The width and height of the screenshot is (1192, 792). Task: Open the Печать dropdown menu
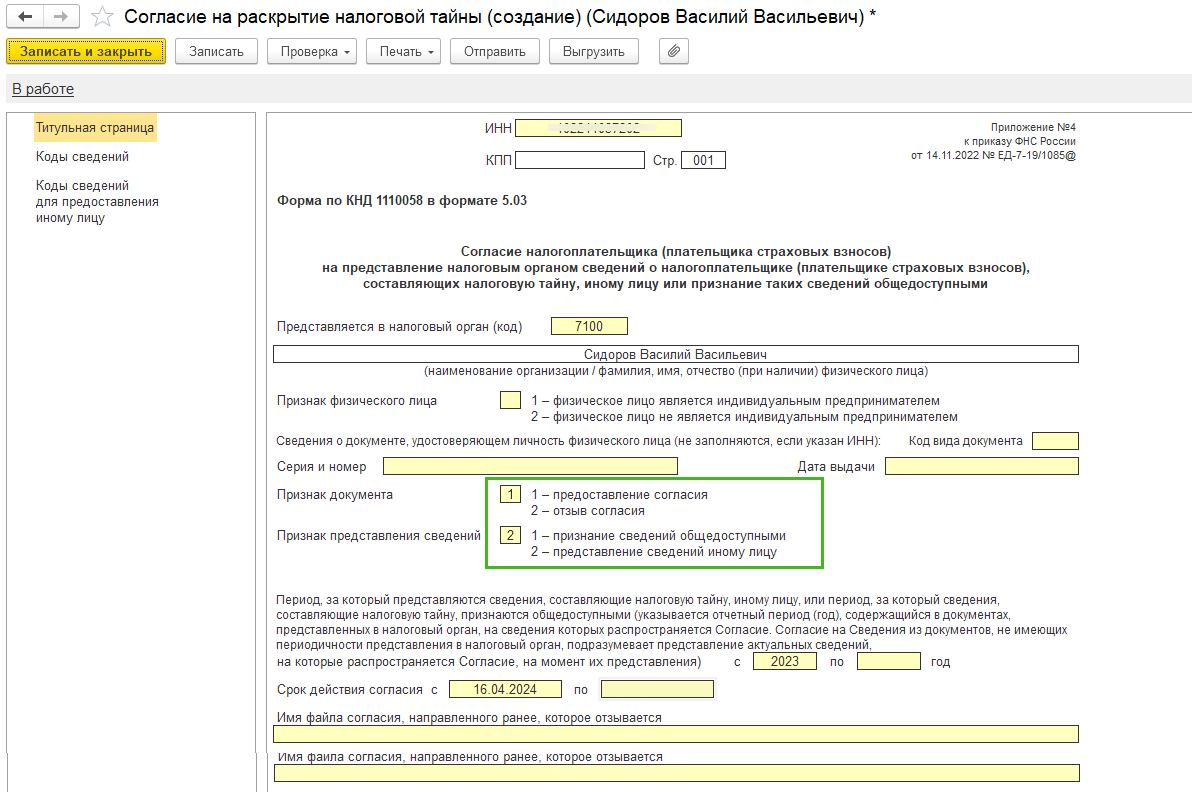(x=404, y=52)
